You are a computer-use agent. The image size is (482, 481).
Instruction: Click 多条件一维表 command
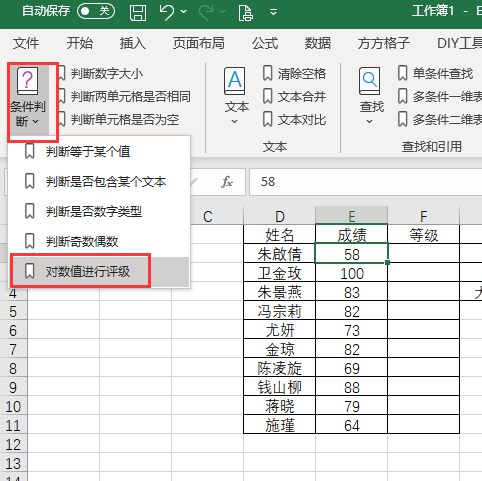pyautogui.click(x=447, y=97)
